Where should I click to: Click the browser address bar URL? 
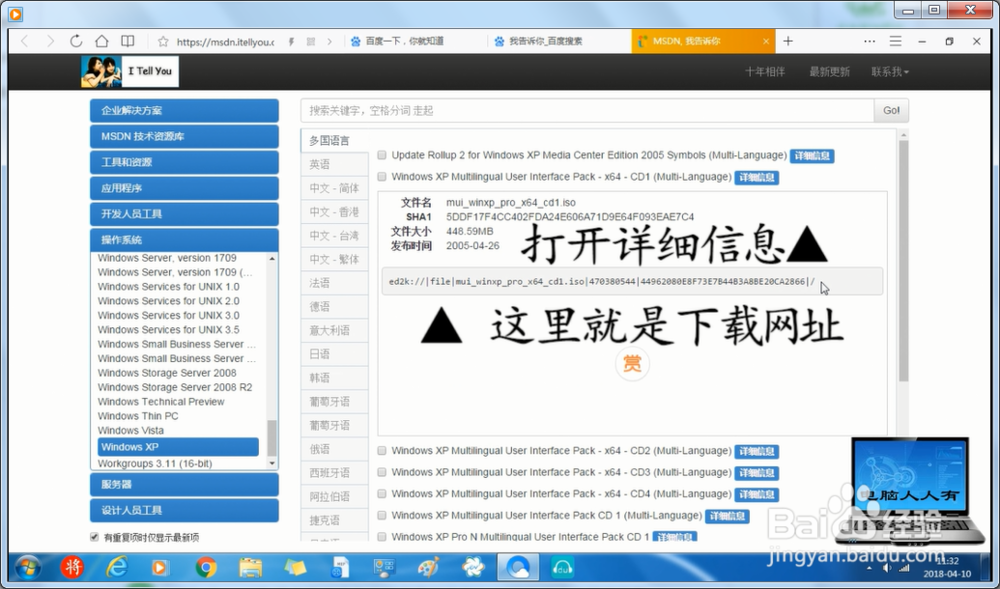point(224,41)
